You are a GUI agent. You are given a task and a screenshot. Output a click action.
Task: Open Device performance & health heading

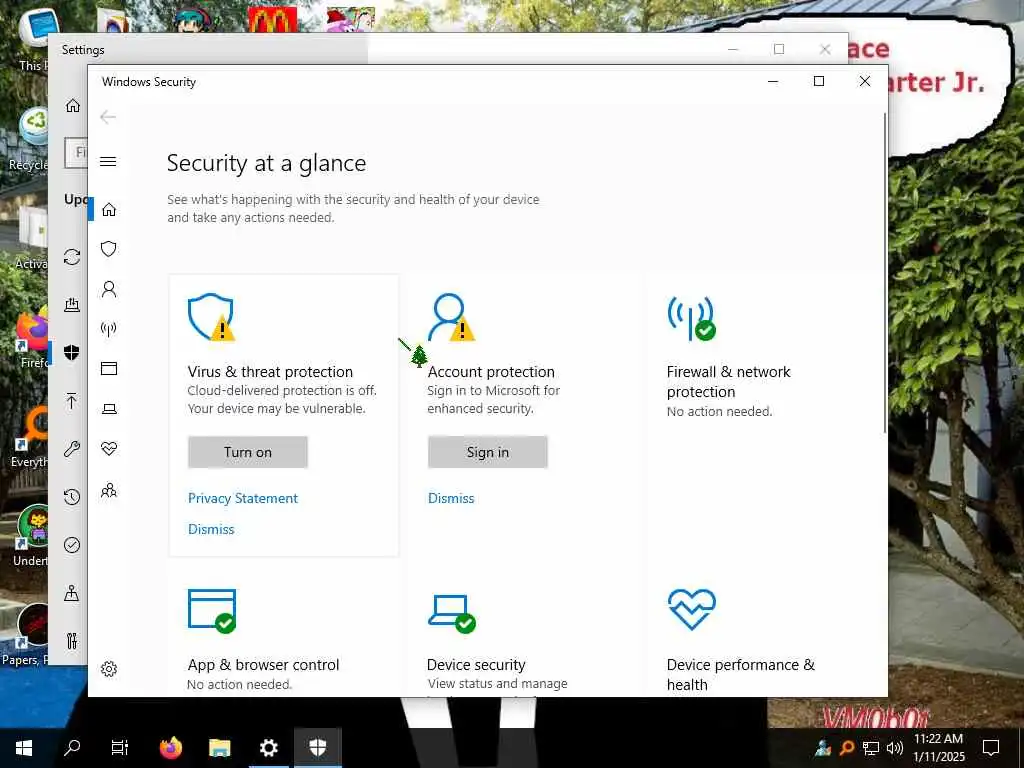click(741, 675)
